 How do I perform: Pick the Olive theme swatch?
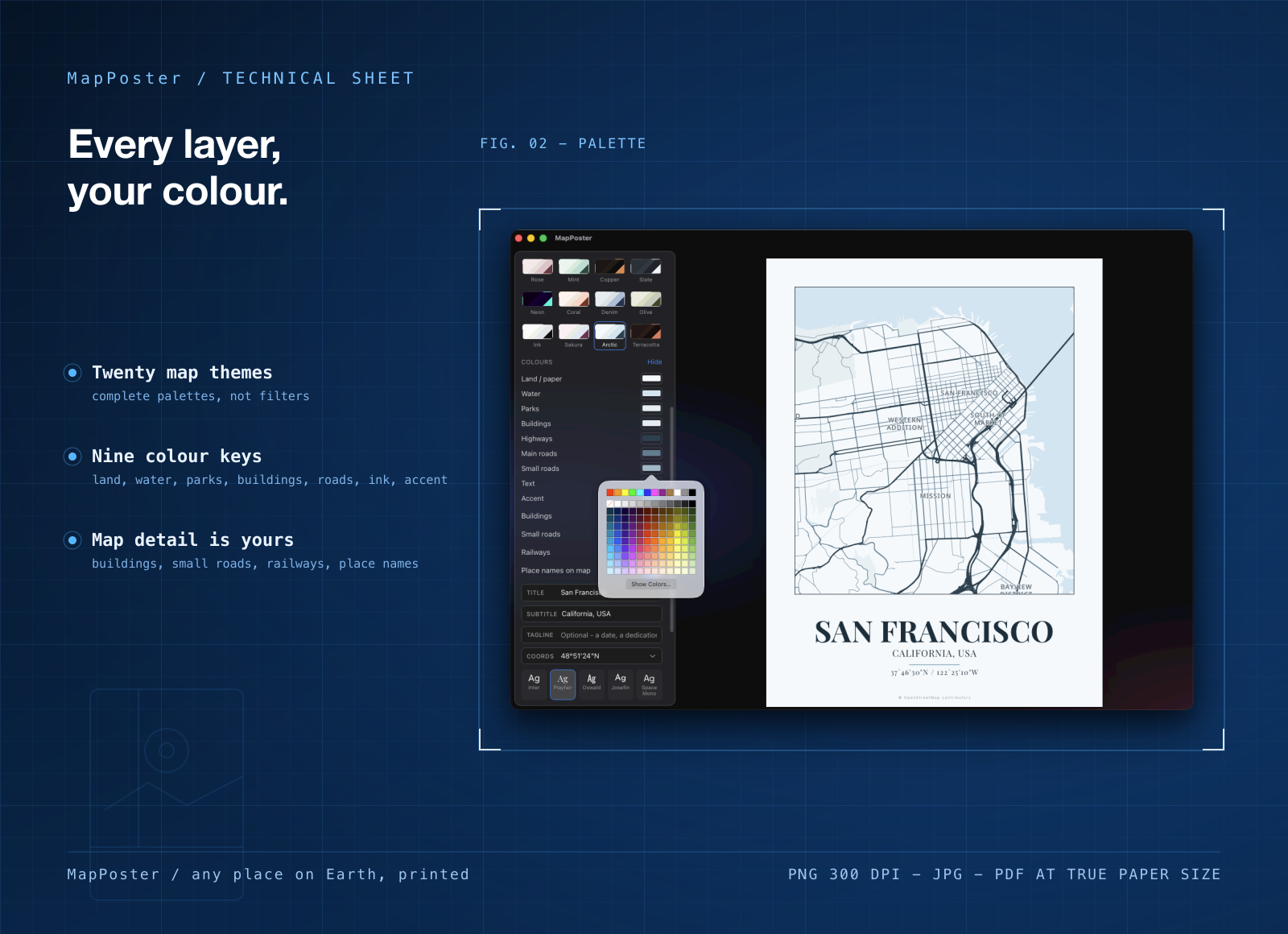(646, 299)
